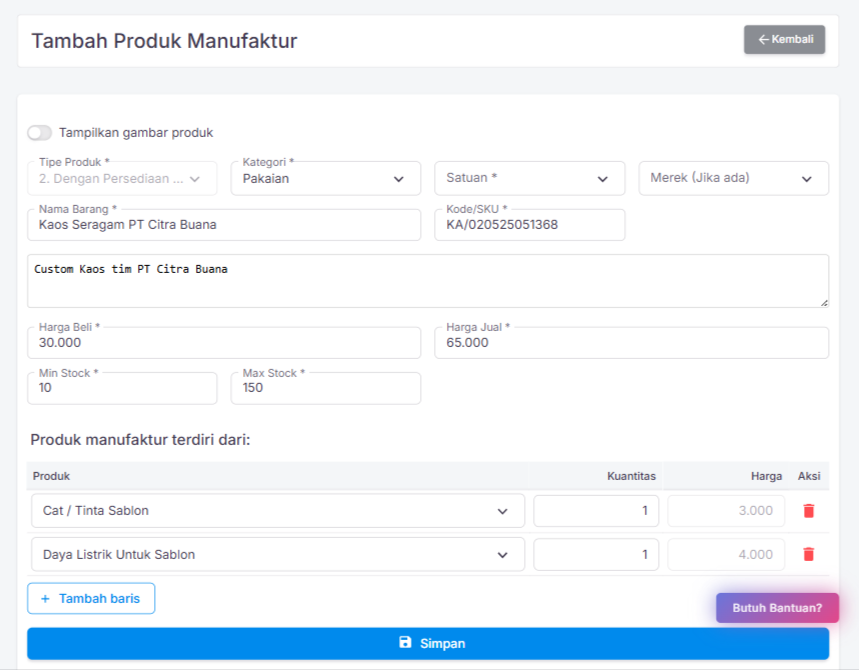
Task: Open the Kategori dropdown
Action: pyautogui.click(x=325, y=179)
